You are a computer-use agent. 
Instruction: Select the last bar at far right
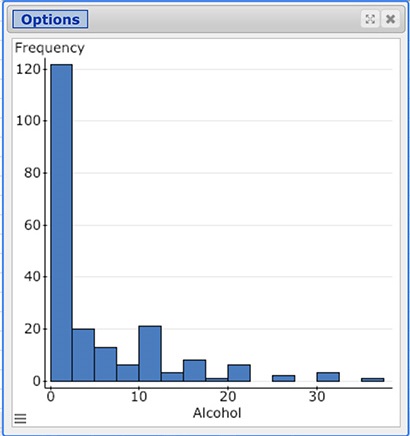click(373, 380)
